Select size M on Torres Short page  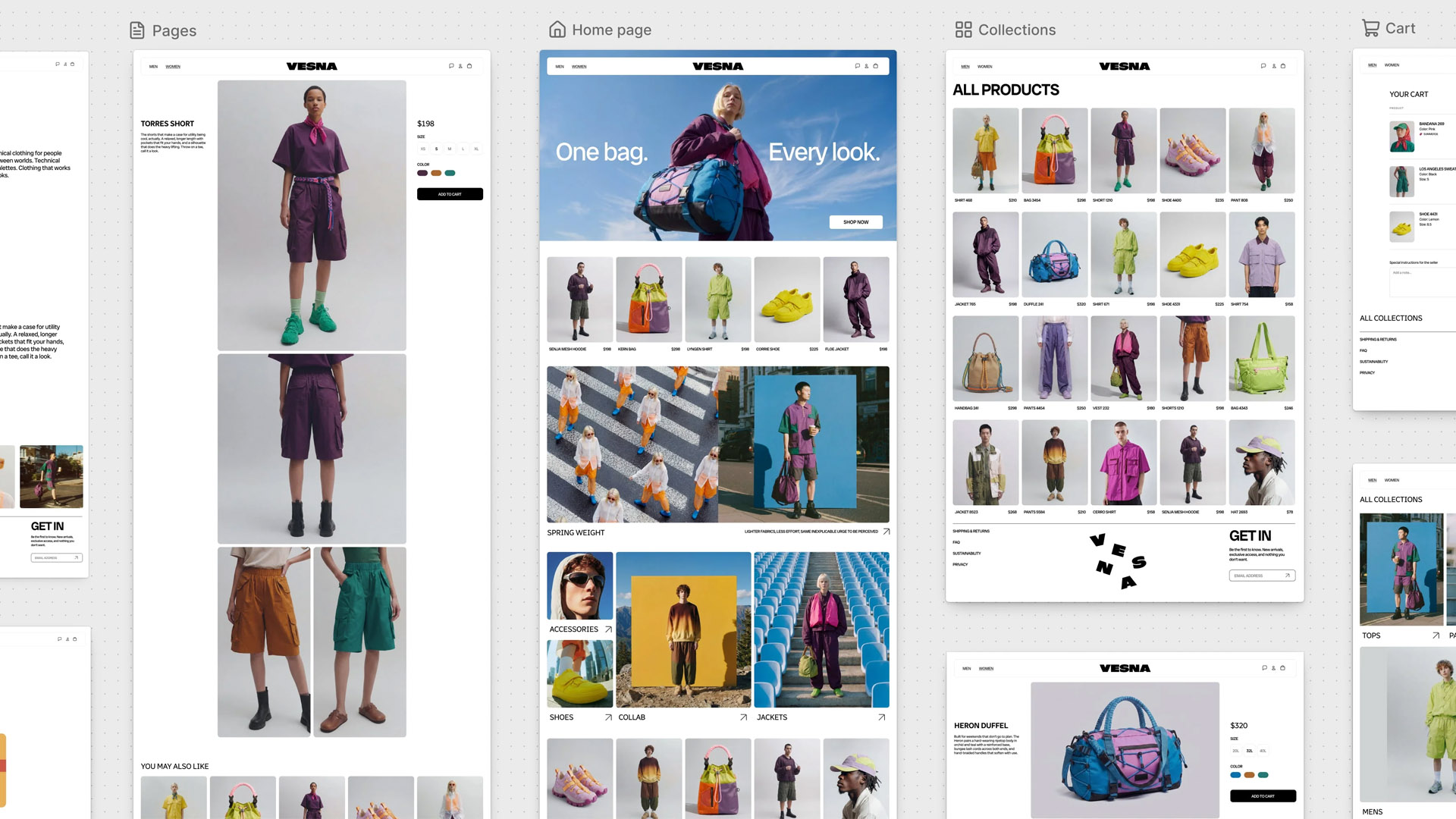450,149
